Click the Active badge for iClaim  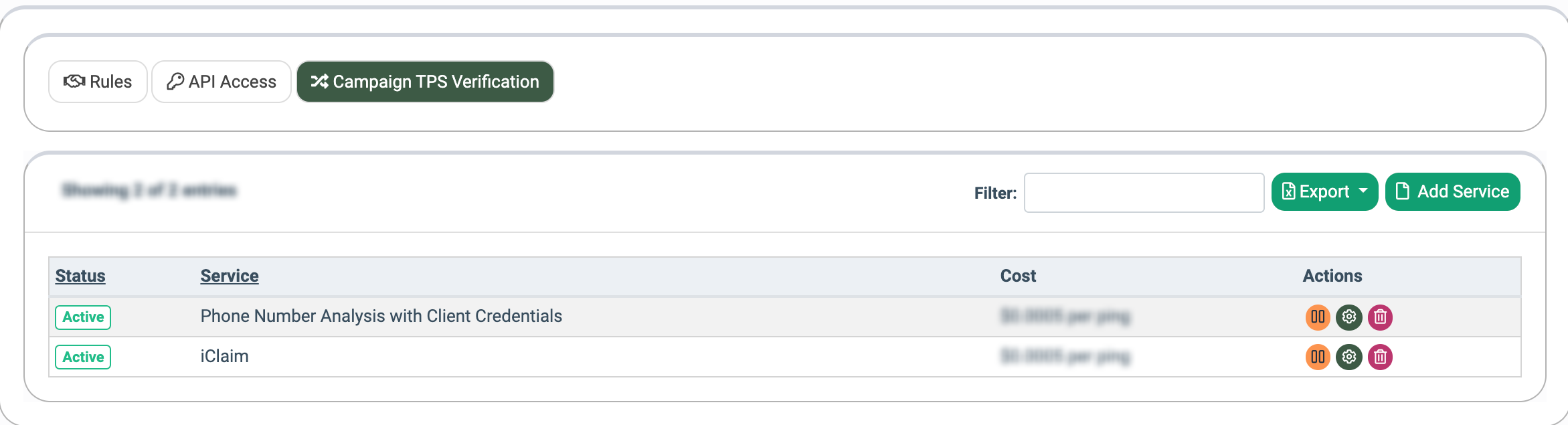(x=83, y=357)
